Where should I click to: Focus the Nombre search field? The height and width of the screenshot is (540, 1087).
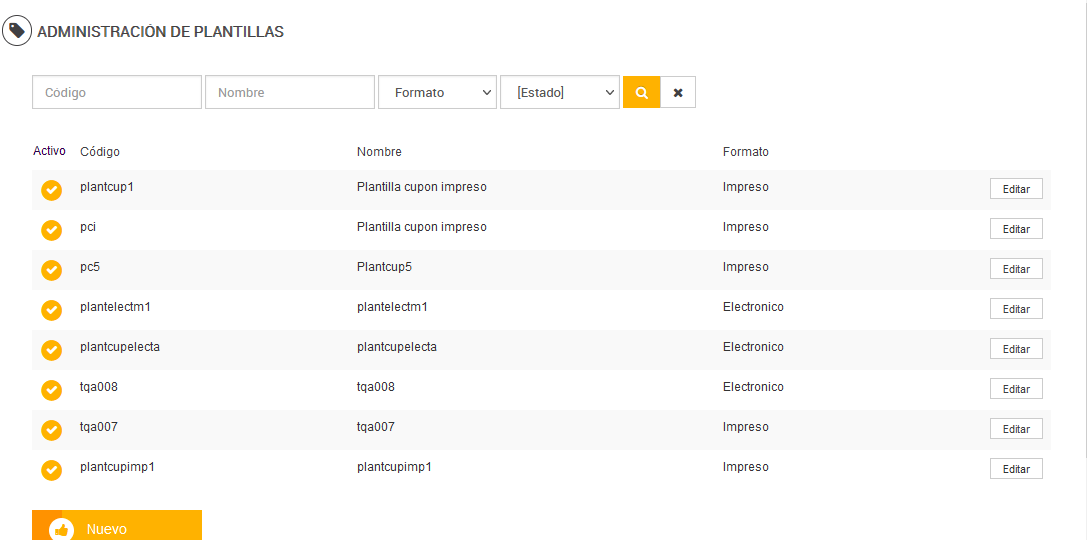290,92
